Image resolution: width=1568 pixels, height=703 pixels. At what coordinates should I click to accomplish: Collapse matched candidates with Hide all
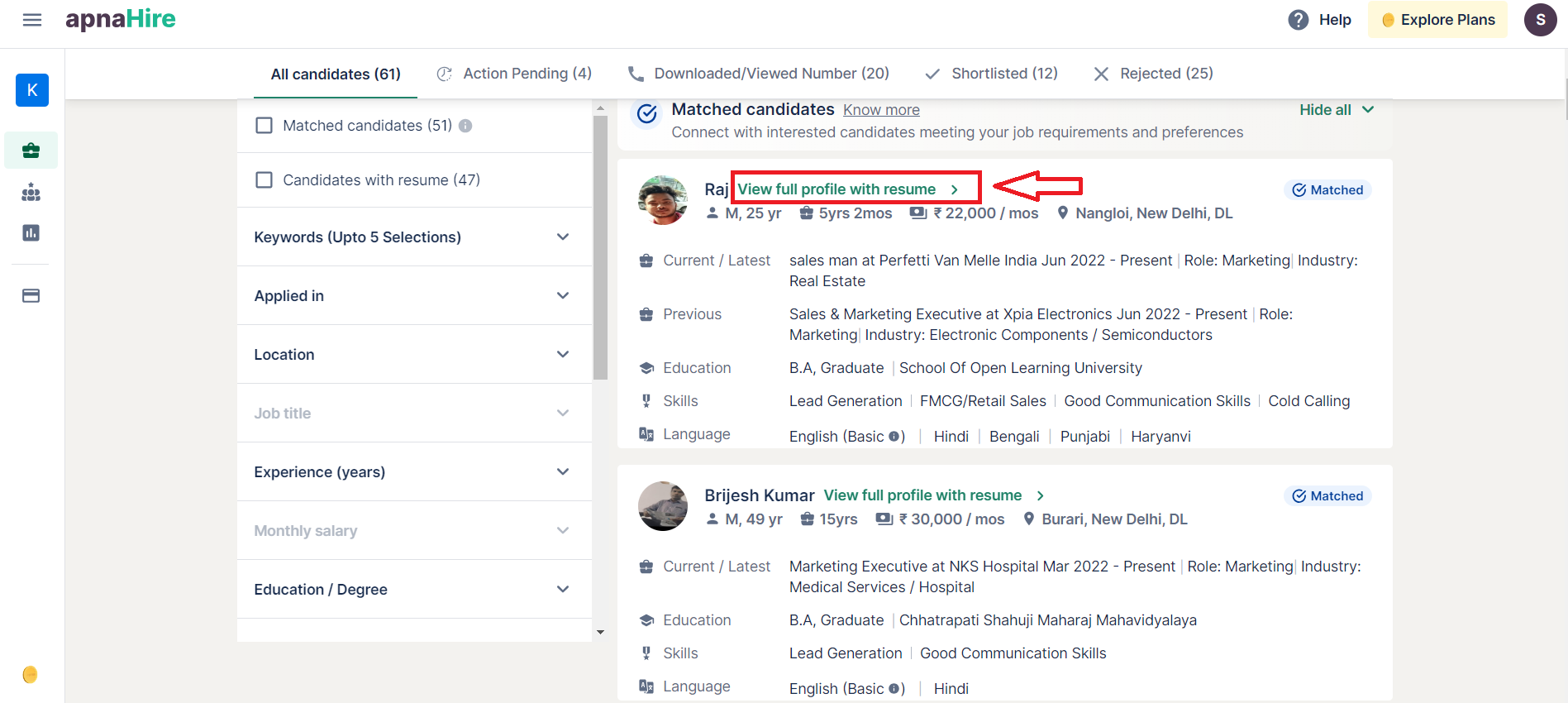click(1337, 110)
